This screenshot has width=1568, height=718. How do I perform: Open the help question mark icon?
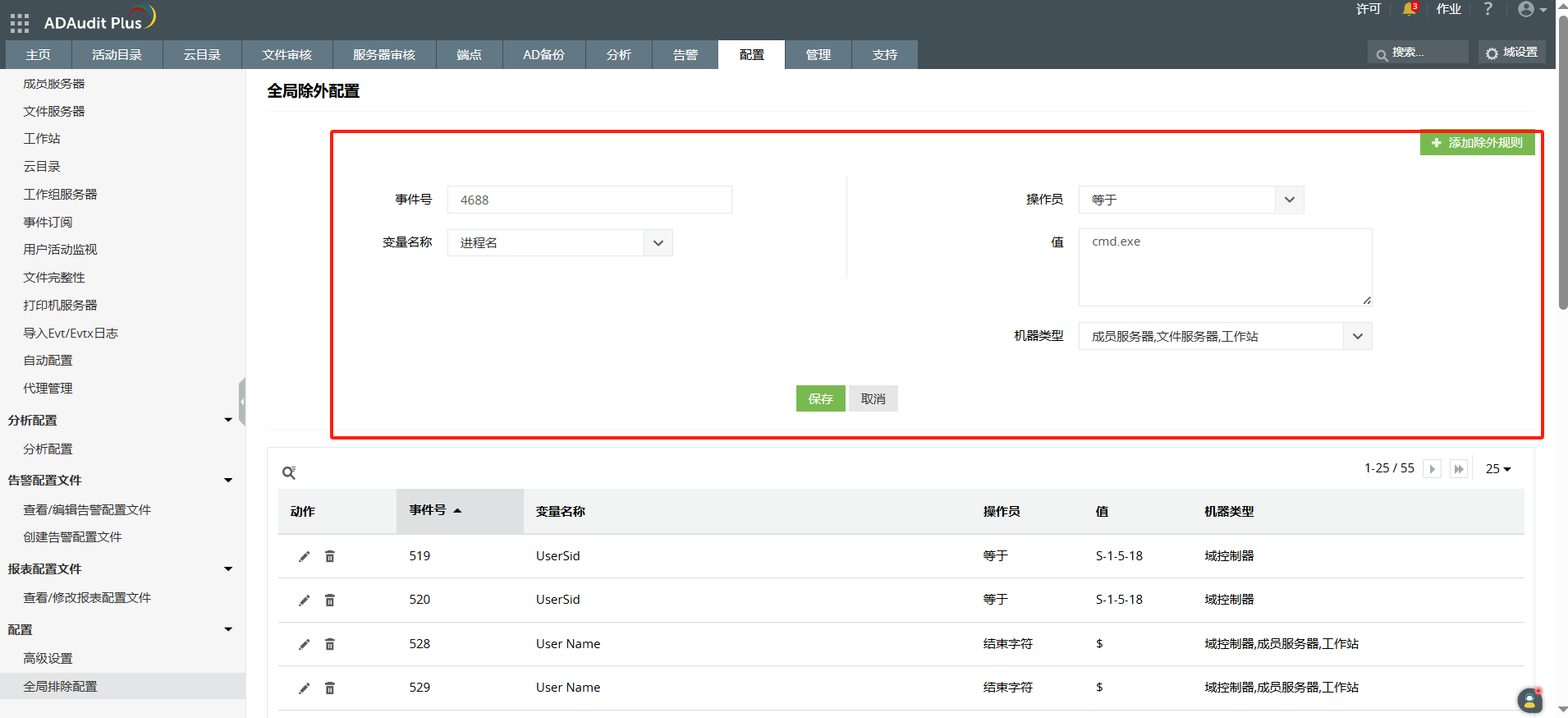click(1488, 9)
